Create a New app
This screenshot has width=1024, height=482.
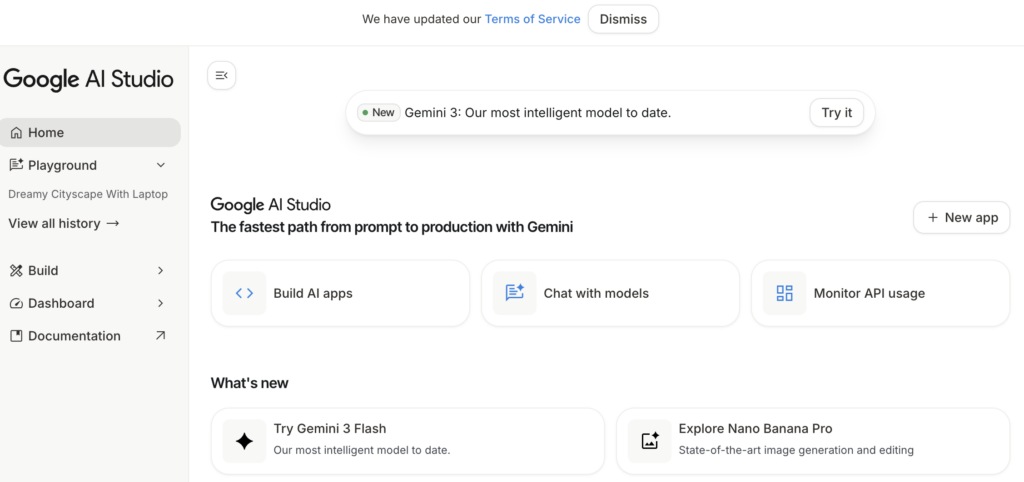(x=961, y=218)
